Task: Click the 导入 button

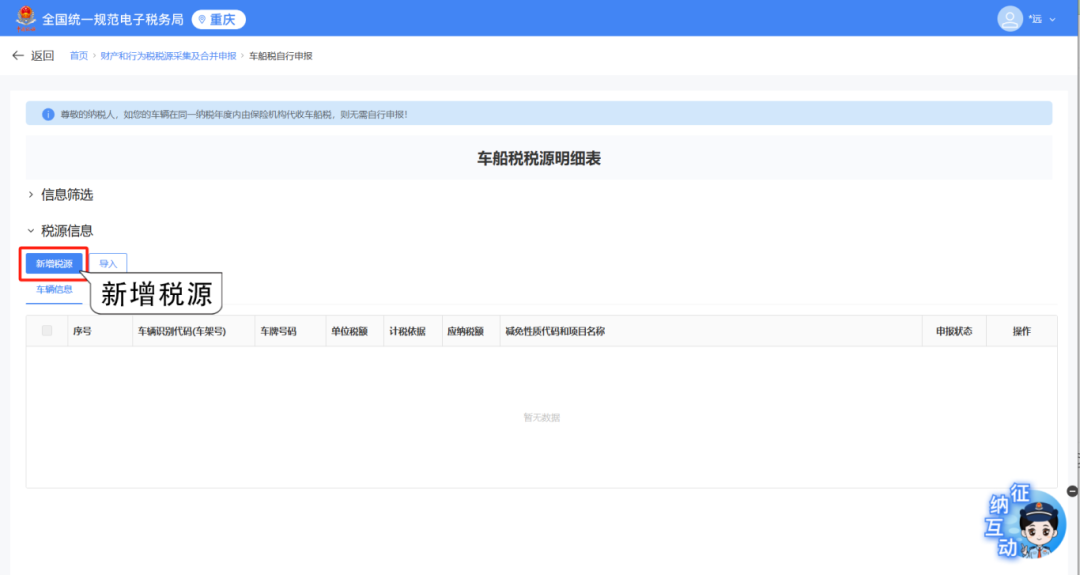Action: tap(108, 264)
